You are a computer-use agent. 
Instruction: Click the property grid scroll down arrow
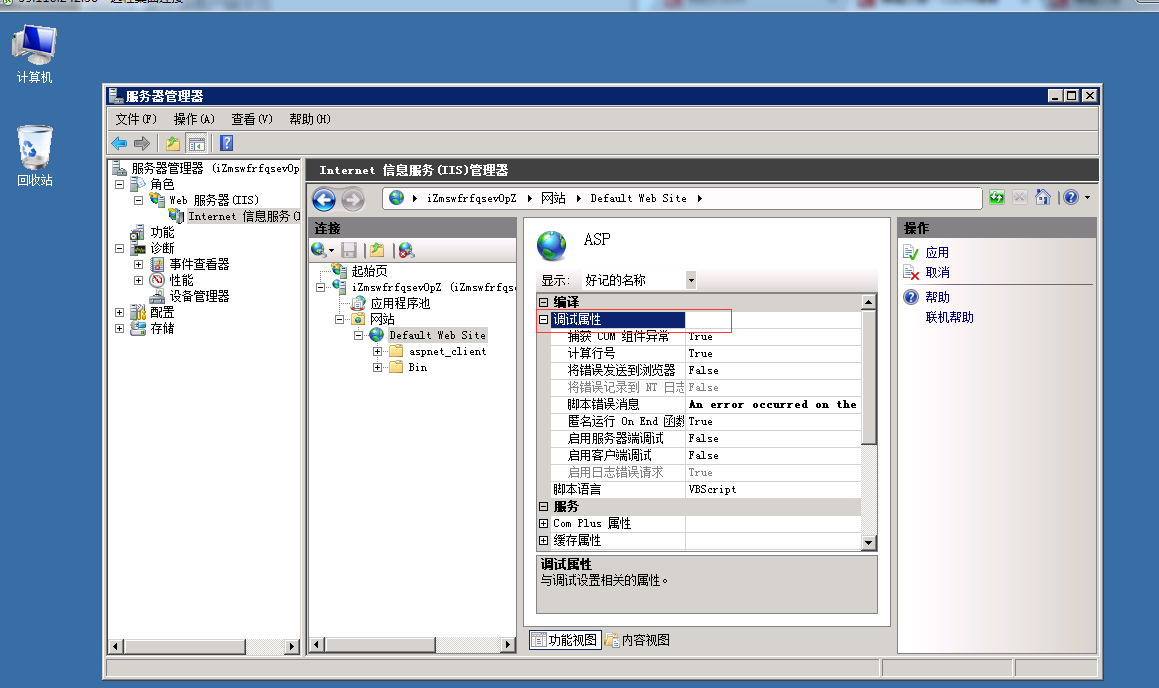tap(869, 543)
